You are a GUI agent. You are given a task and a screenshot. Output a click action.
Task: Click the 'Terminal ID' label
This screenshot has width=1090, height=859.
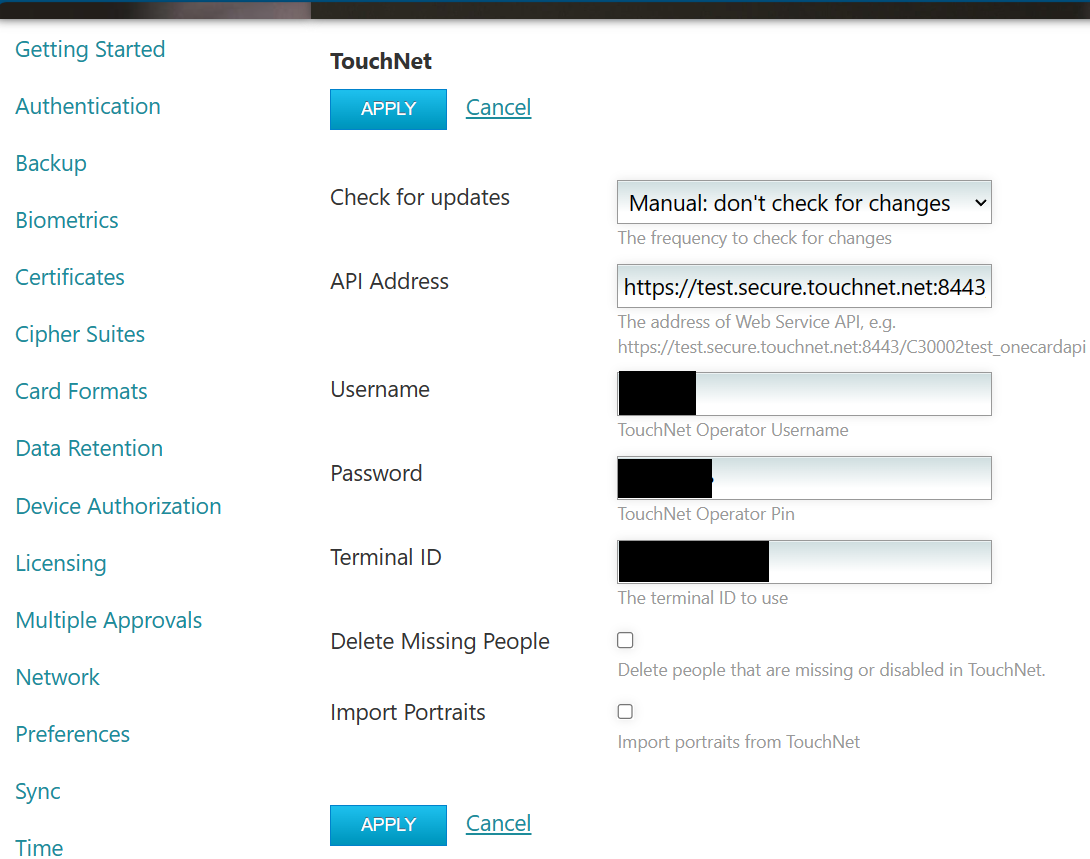click(386, 557)
